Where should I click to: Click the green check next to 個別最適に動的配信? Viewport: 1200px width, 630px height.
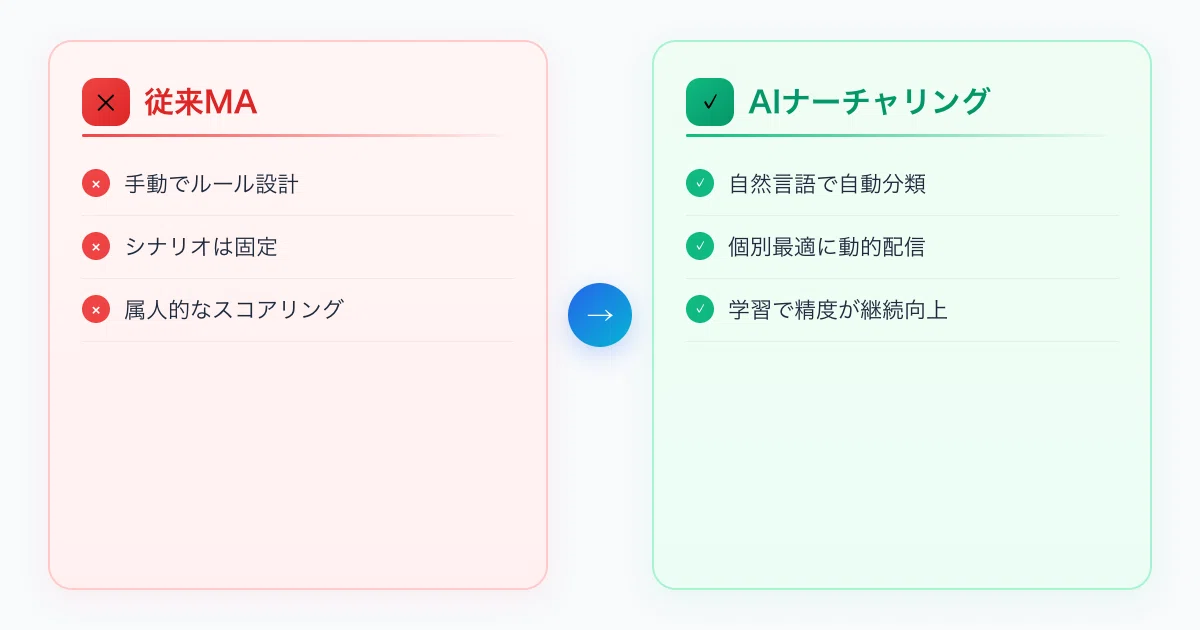pos(700,246)
